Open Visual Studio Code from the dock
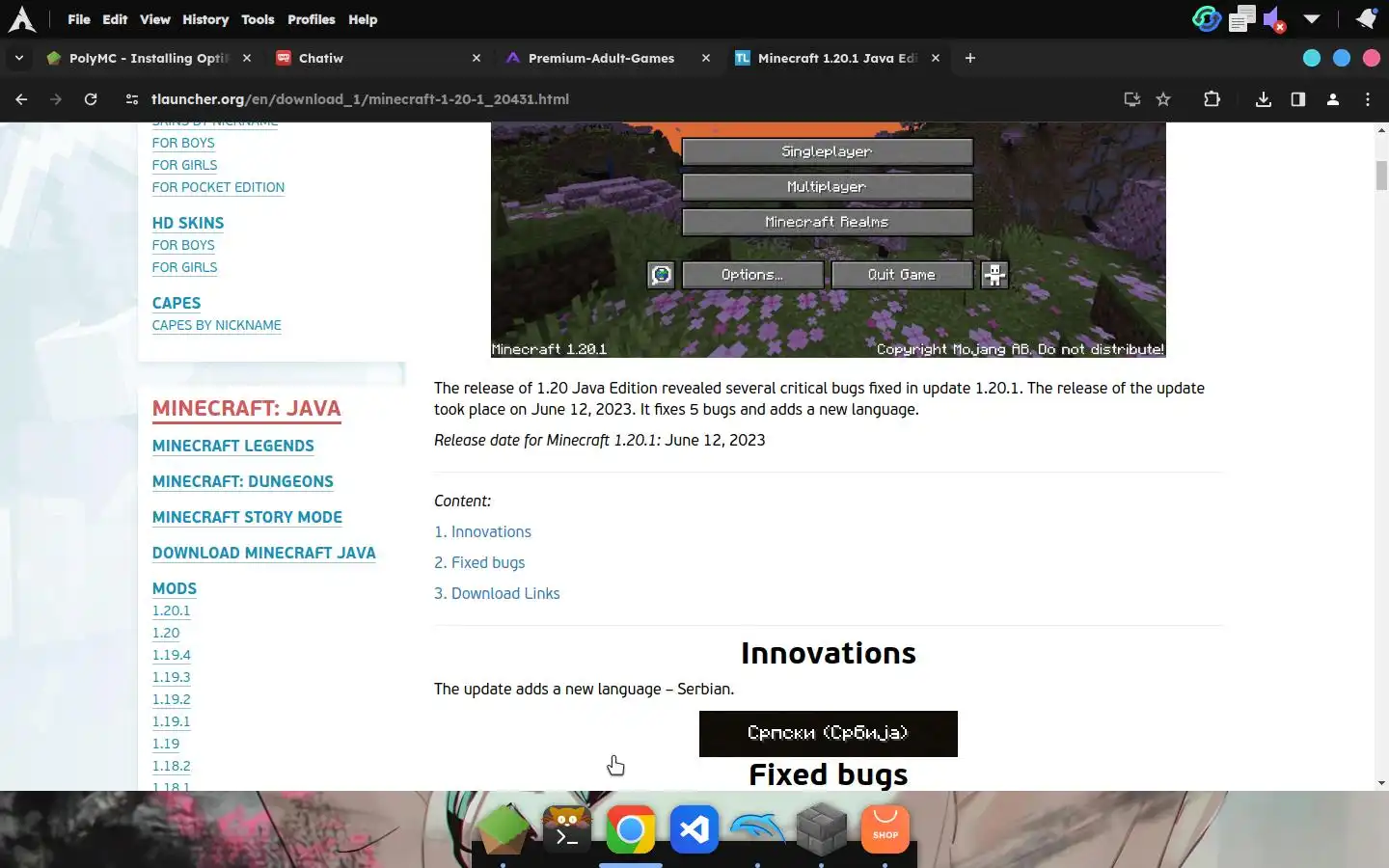 694,829
